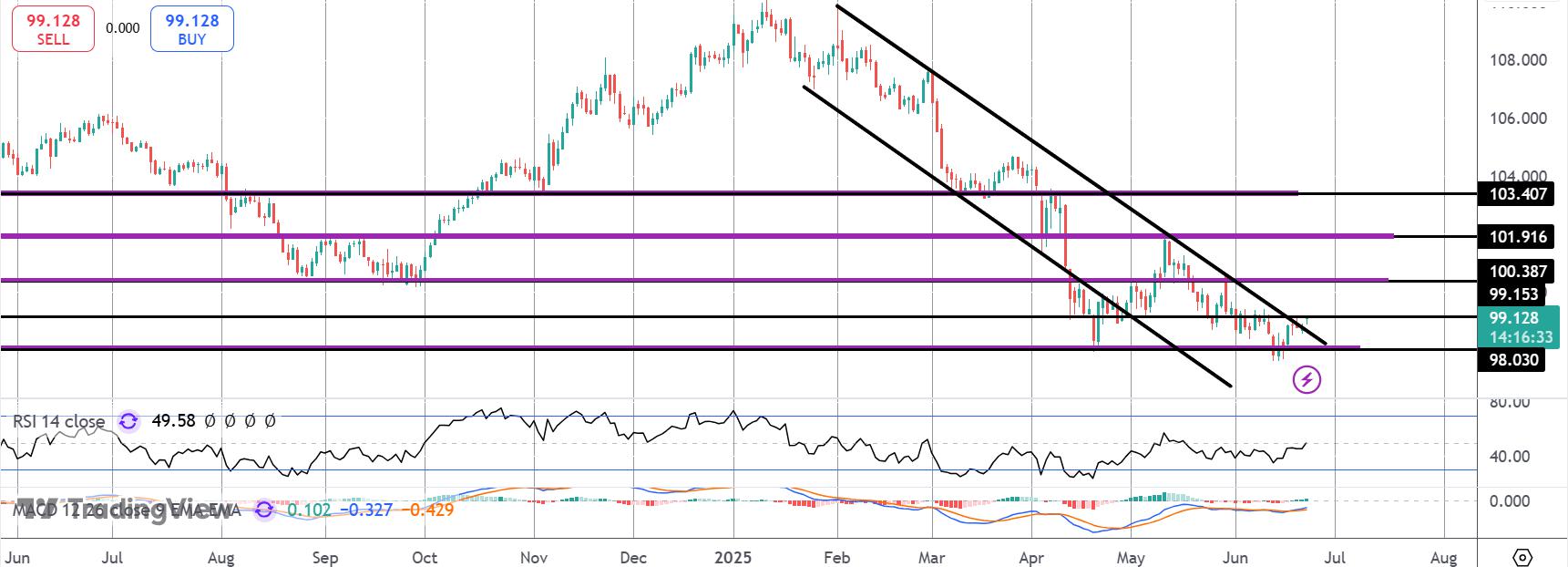Click the 2025 label on time axis

pos(733,558)
